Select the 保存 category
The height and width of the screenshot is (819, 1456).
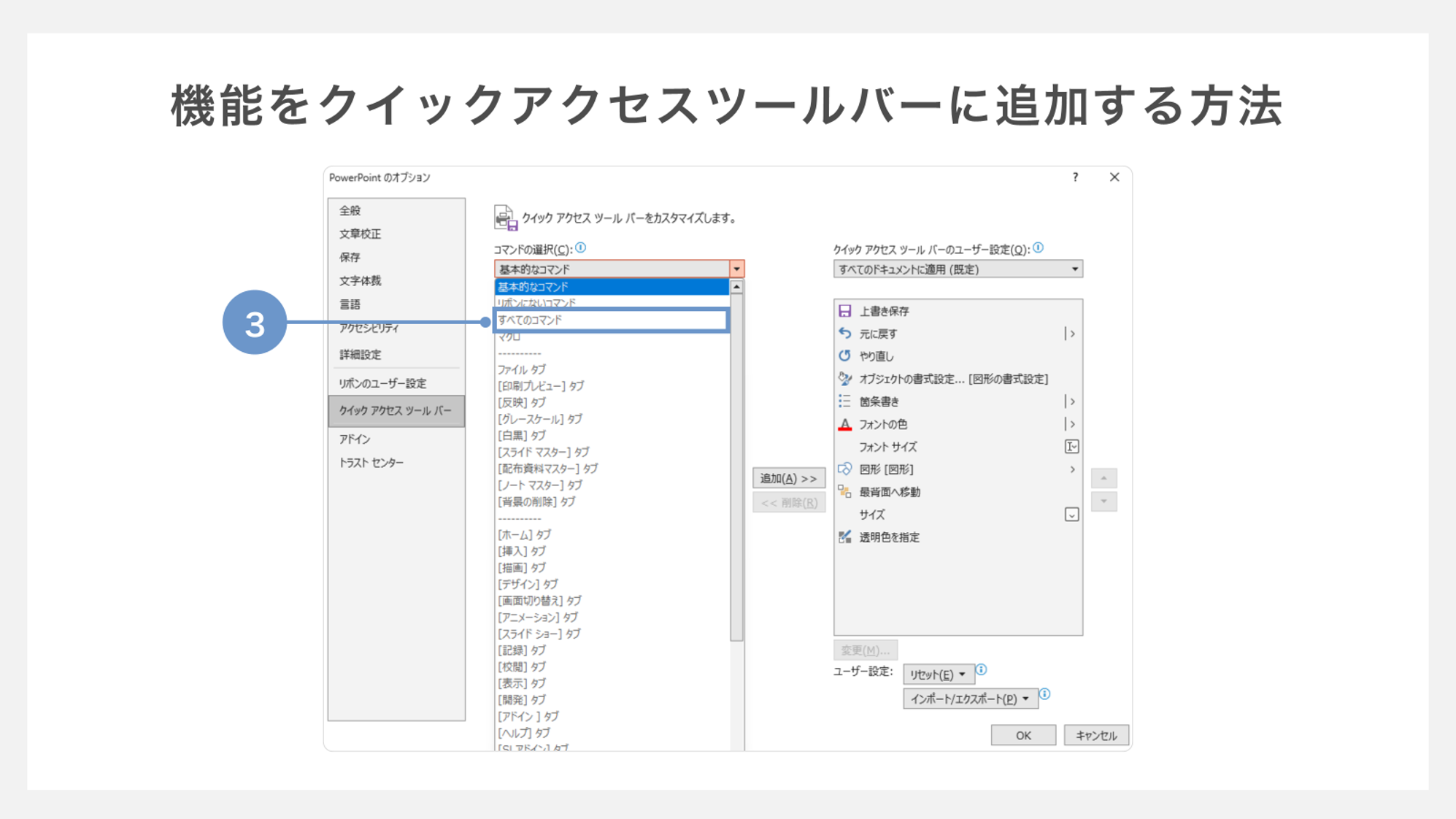coord(396,257)
